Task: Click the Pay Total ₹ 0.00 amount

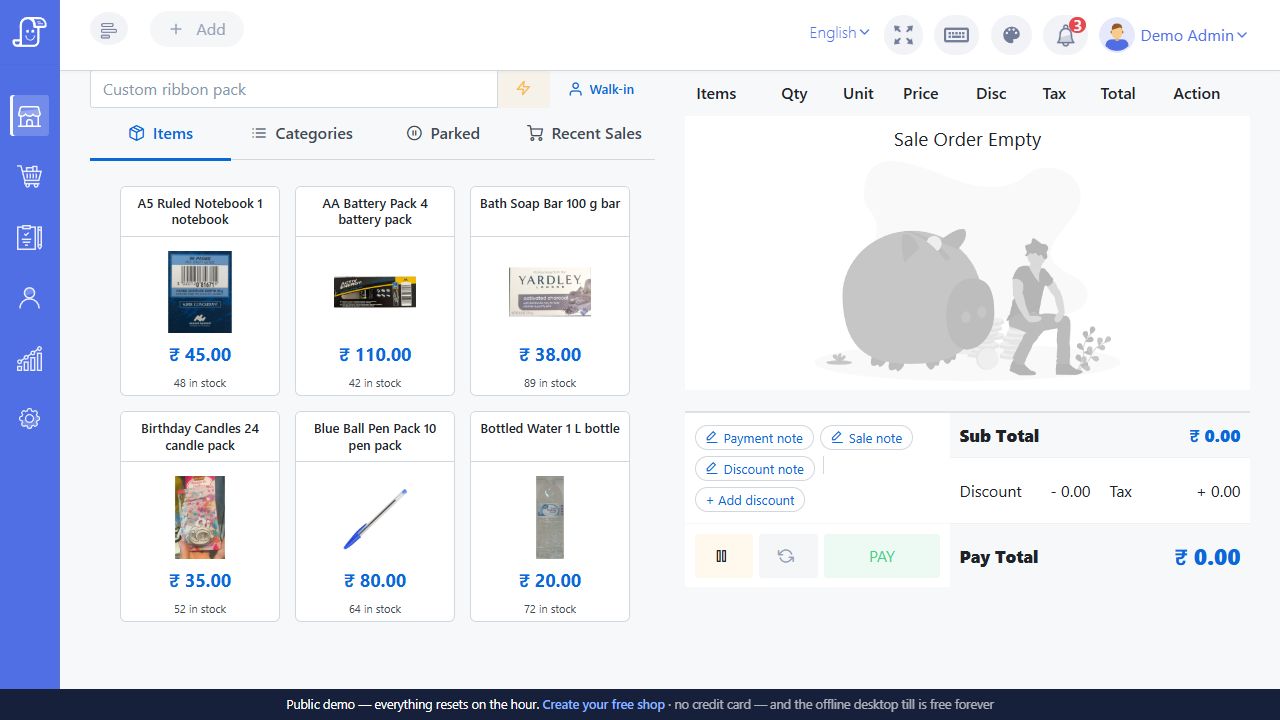Action: click(x=1208, y=557)
